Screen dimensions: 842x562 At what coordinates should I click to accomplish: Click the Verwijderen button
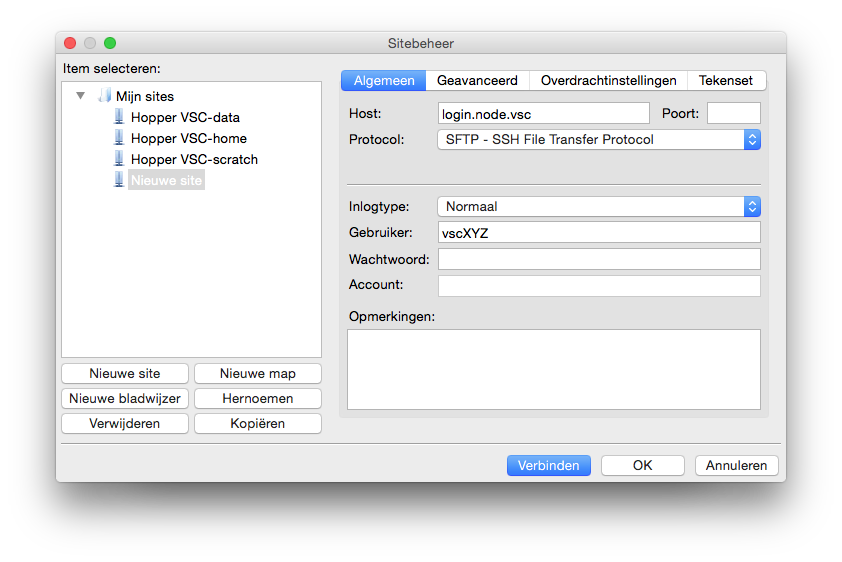click(x=125, y=424)
